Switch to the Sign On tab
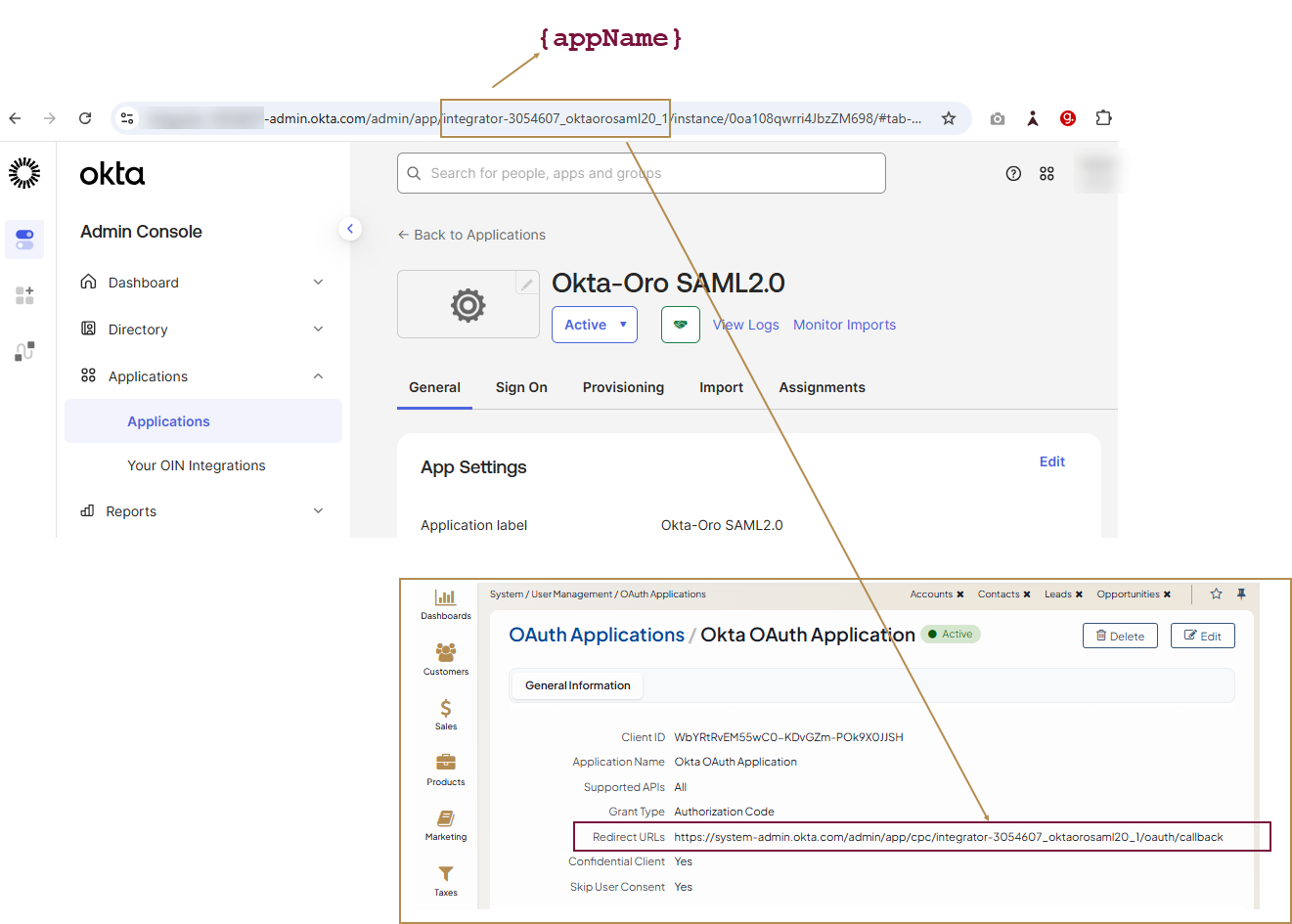 pyautogui.click(x=521, y=387)
